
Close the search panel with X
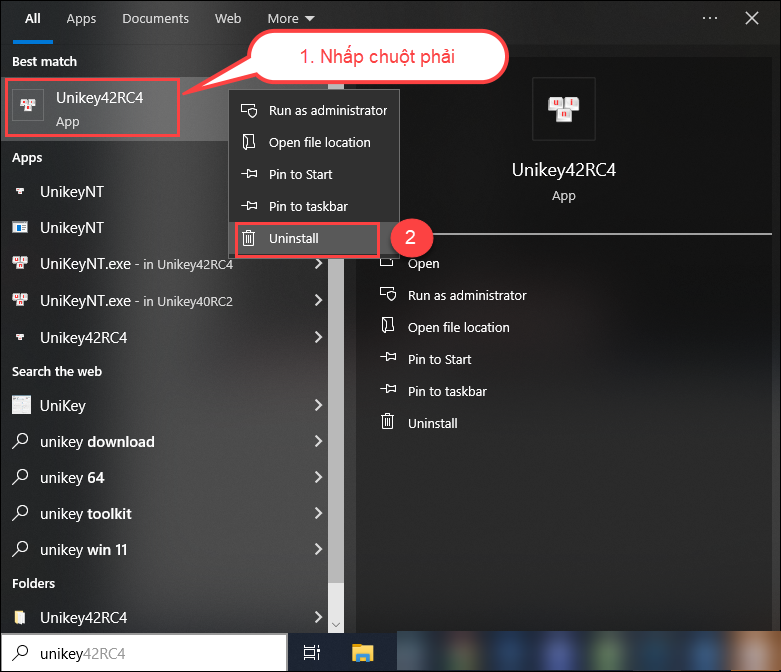tap(752, 18)
